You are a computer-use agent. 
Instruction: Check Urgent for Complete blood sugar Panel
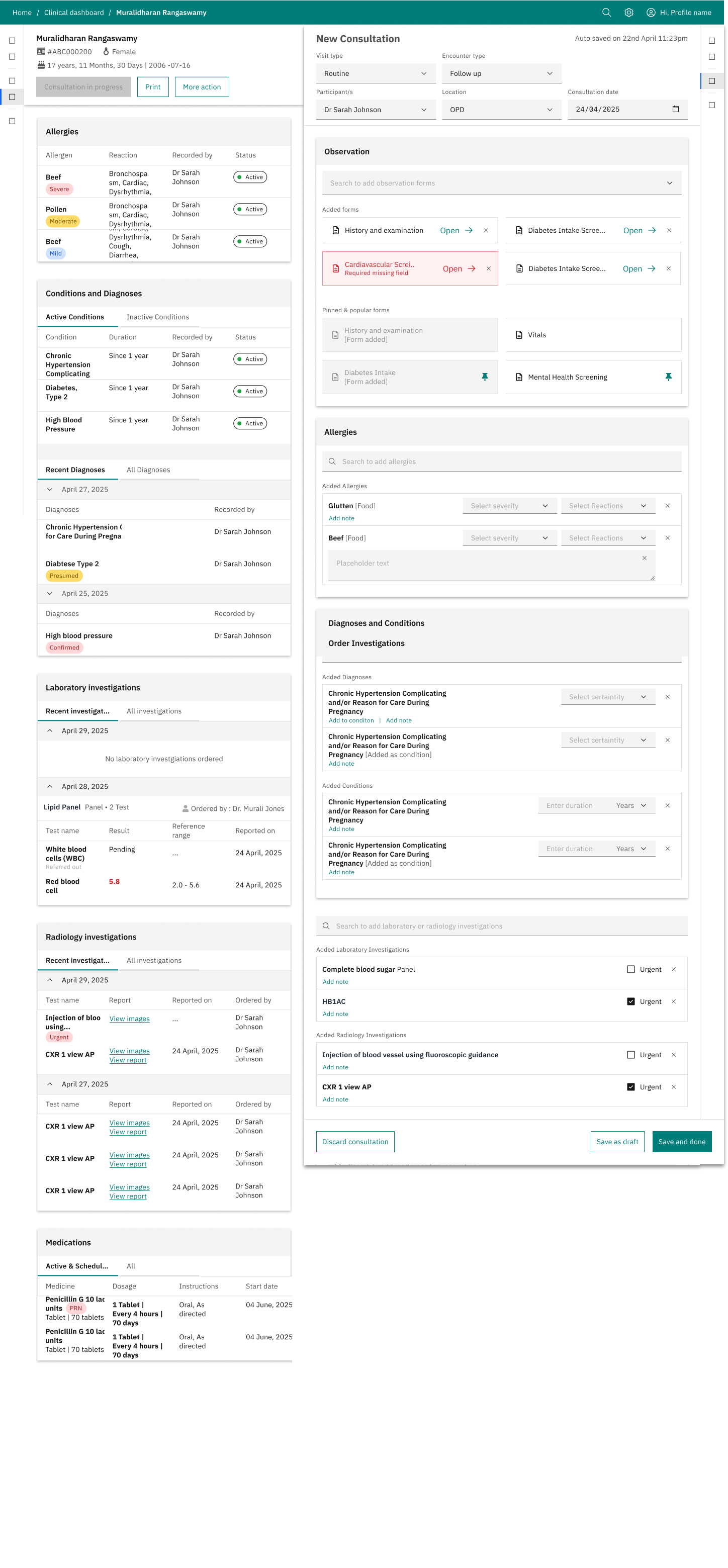tap(630, 970)
